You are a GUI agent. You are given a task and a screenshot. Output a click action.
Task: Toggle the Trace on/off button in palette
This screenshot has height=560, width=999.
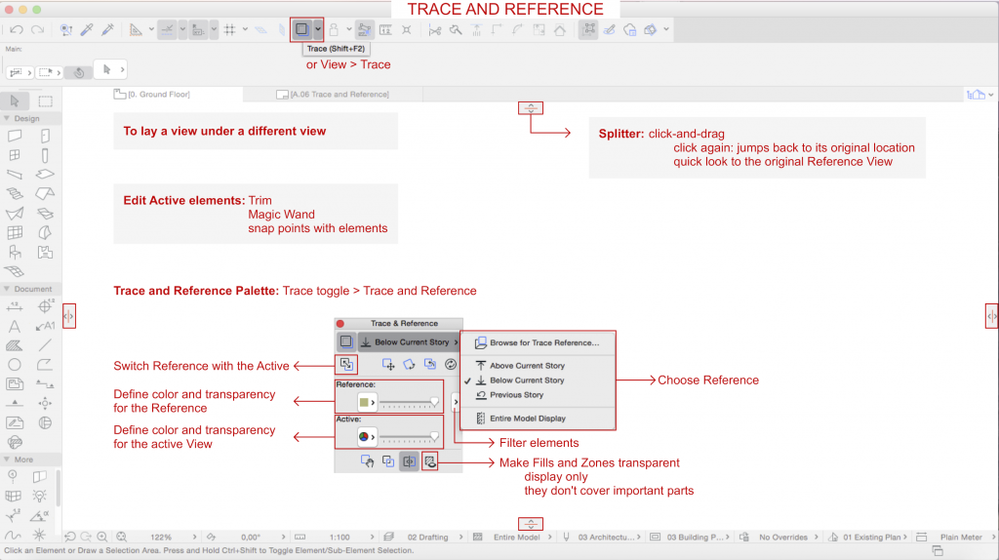(x=346, y=342)
